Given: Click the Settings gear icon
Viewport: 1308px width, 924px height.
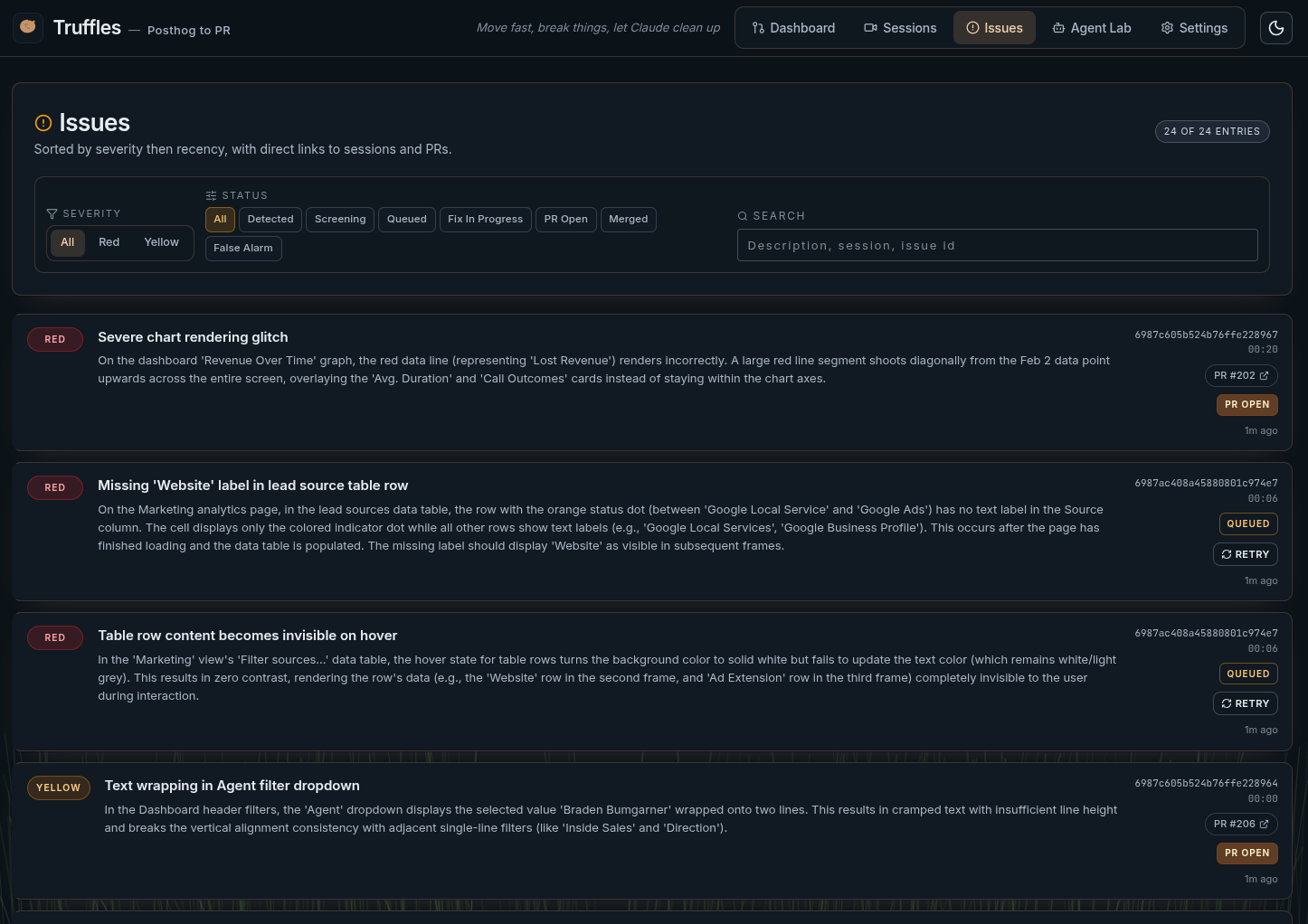Looking at the screenshot, I should click(1167, 28).
